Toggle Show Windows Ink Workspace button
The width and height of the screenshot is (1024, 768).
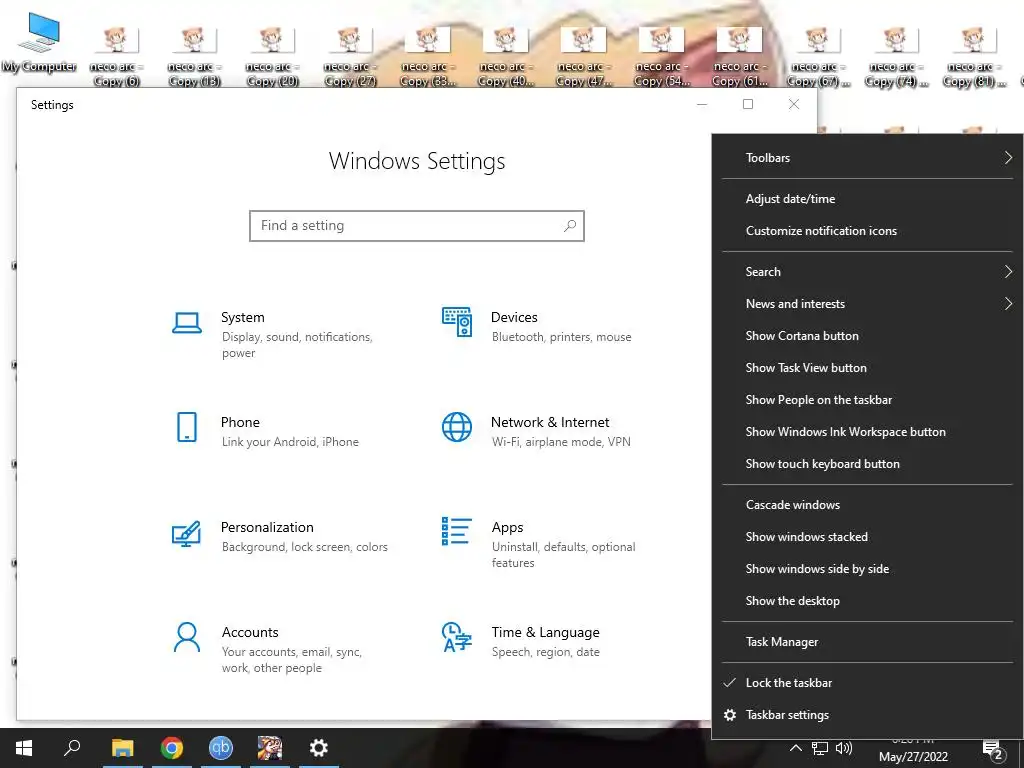[867, 432]
